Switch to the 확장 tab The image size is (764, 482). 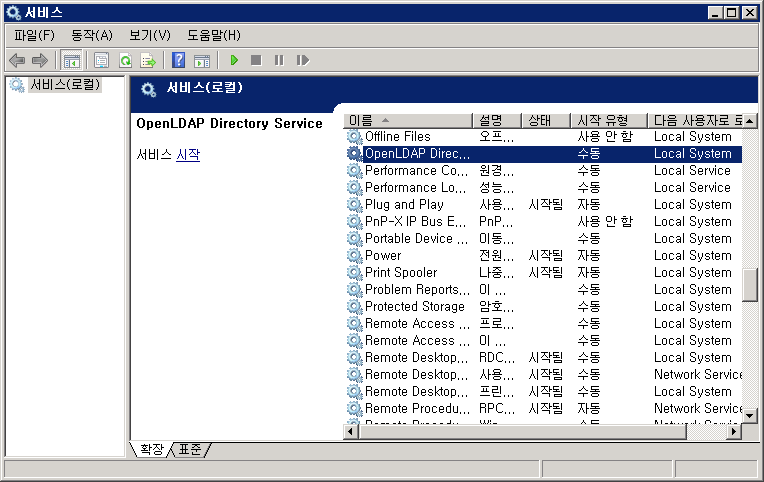(152, 449)
